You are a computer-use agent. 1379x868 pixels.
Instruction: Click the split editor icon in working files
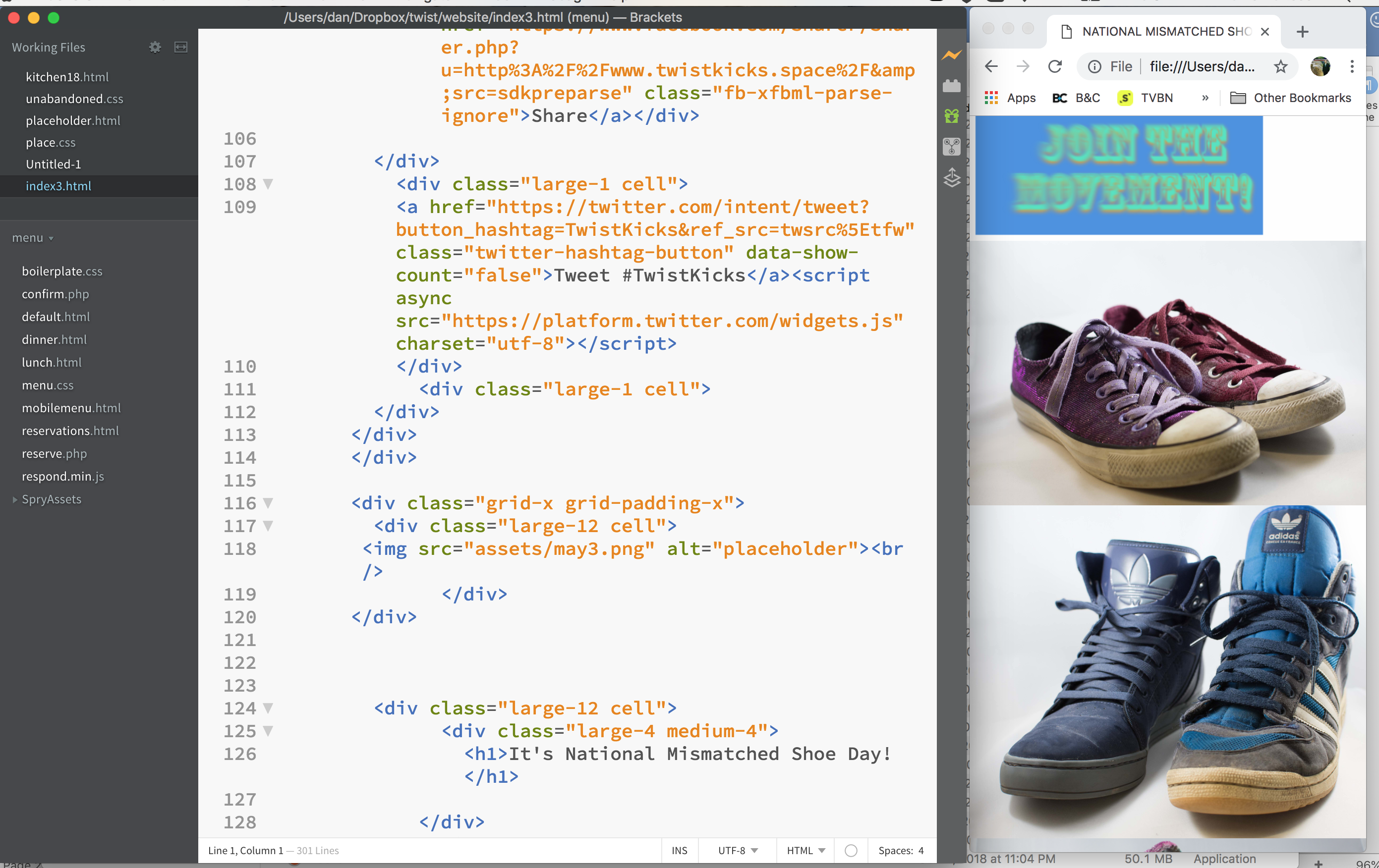(182, 46)
